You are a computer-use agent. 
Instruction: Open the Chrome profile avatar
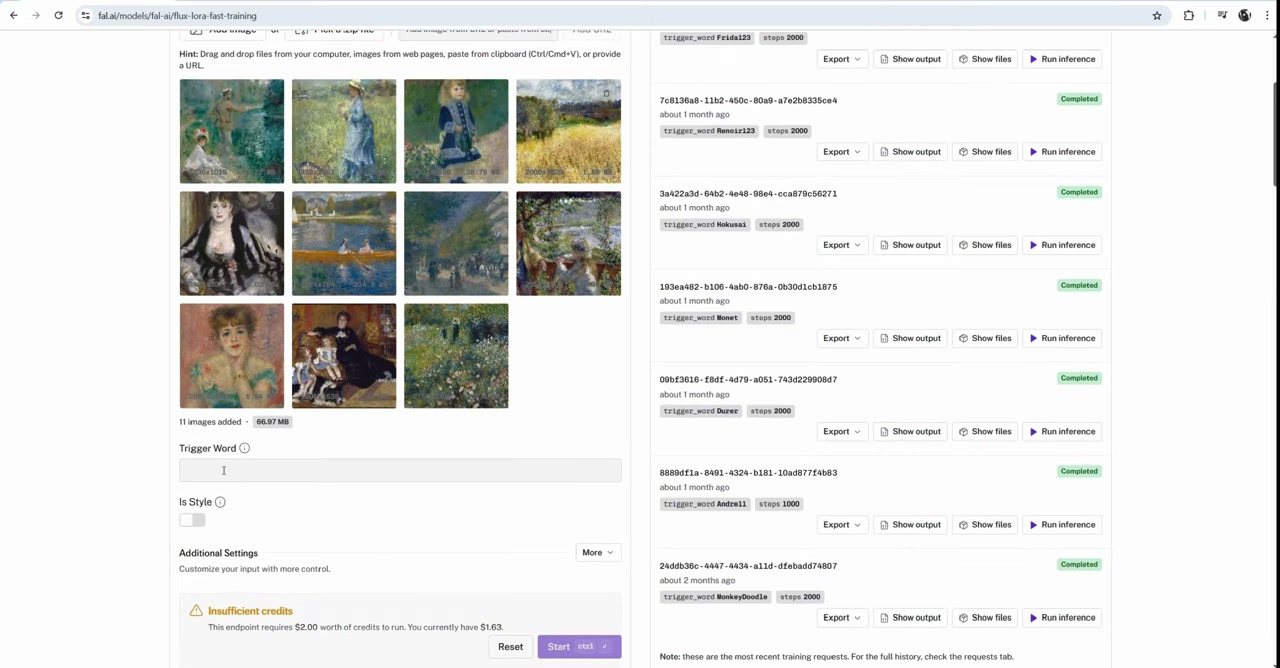click(x=1245, y=16)
